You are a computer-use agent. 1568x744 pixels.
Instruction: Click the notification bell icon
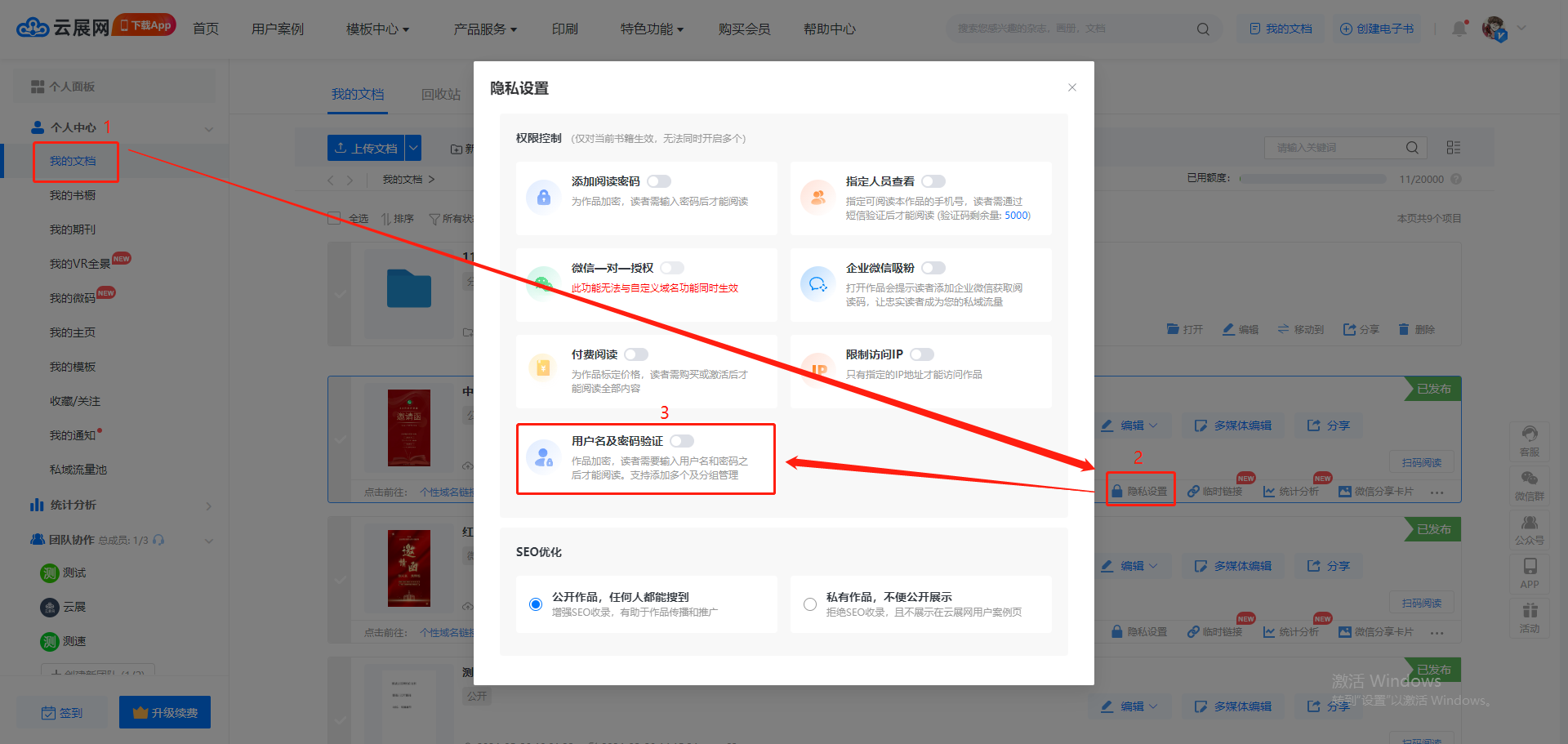point(1459,29)
